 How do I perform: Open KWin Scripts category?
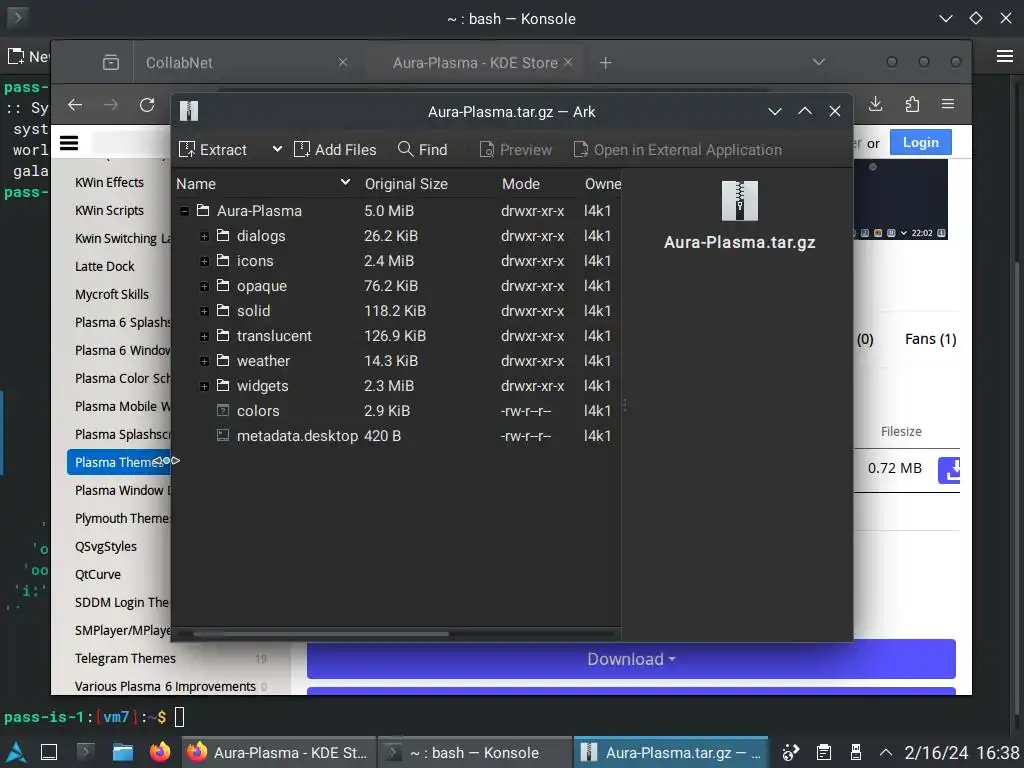point(109,210)
